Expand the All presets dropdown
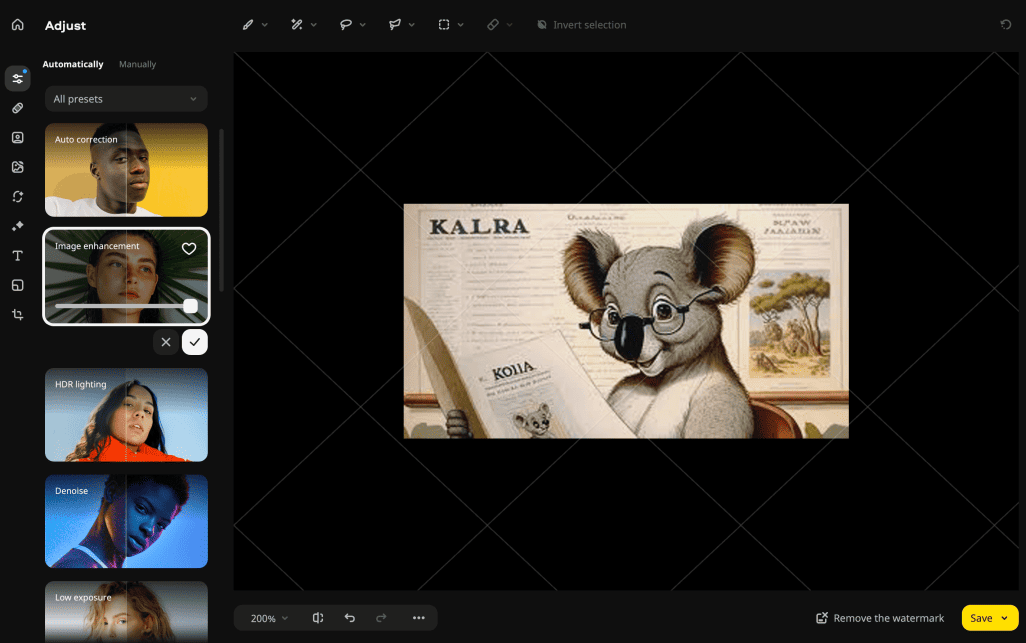The image size is (1026, 643). tap(126, 99)
